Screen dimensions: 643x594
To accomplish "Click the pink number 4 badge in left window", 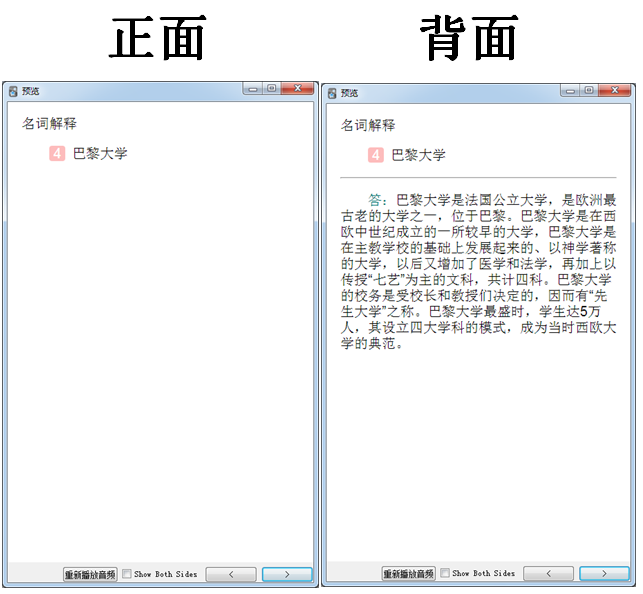I will (57, 154).
